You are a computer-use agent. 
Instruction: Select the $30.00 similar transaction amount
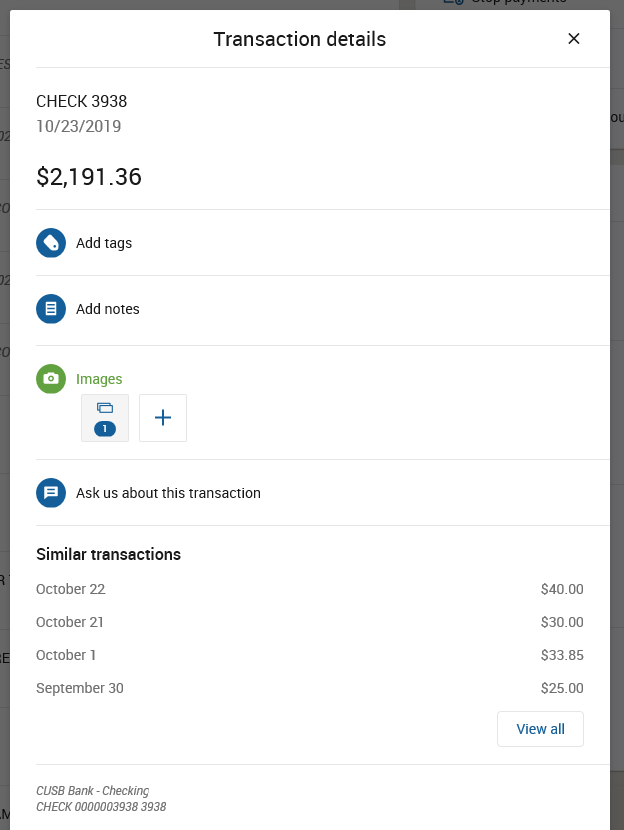click(561, 622)
